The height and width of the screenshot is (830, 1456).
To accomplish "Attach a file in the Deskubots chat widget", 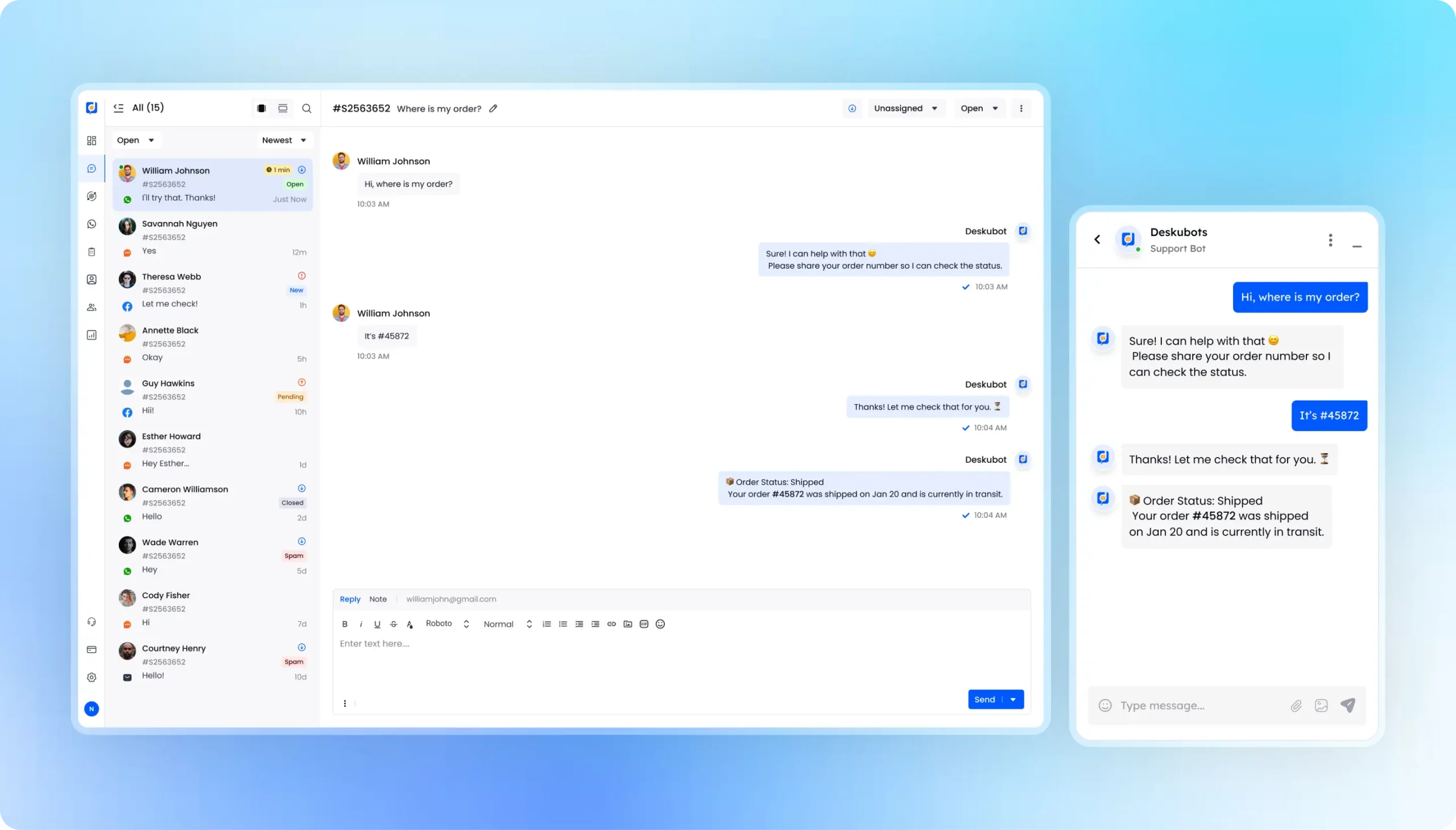I will click(x=1296, y=705).
